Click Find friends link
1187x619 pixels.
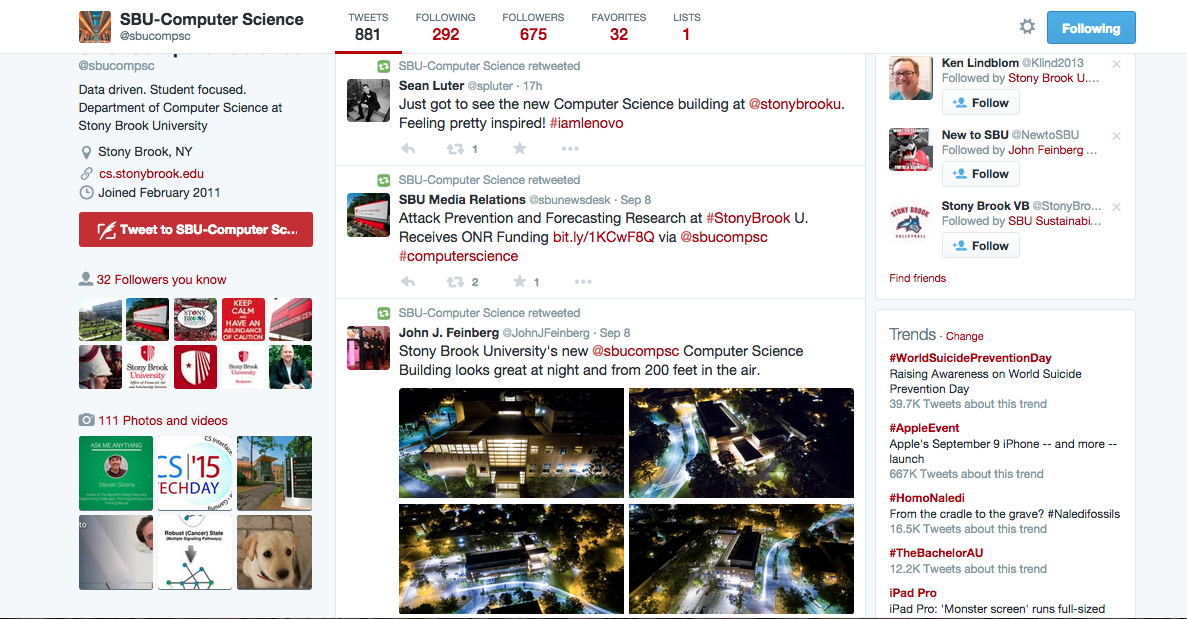(918, 278)
